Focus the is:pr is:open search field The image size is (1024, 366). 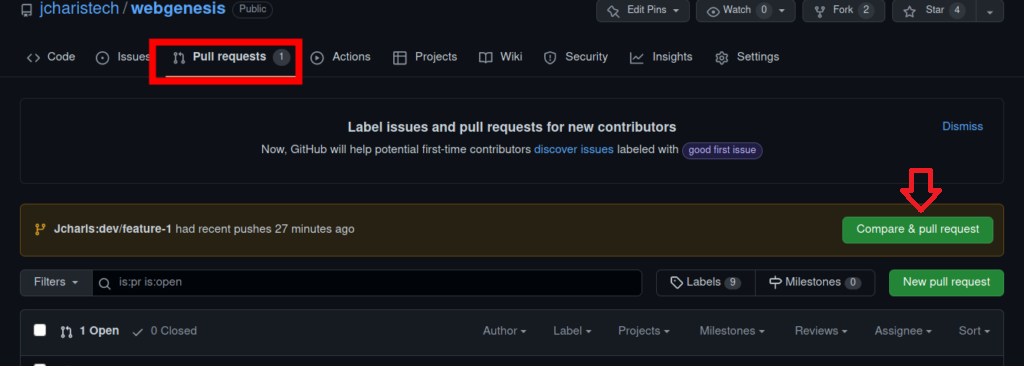[x=367, y=282]
